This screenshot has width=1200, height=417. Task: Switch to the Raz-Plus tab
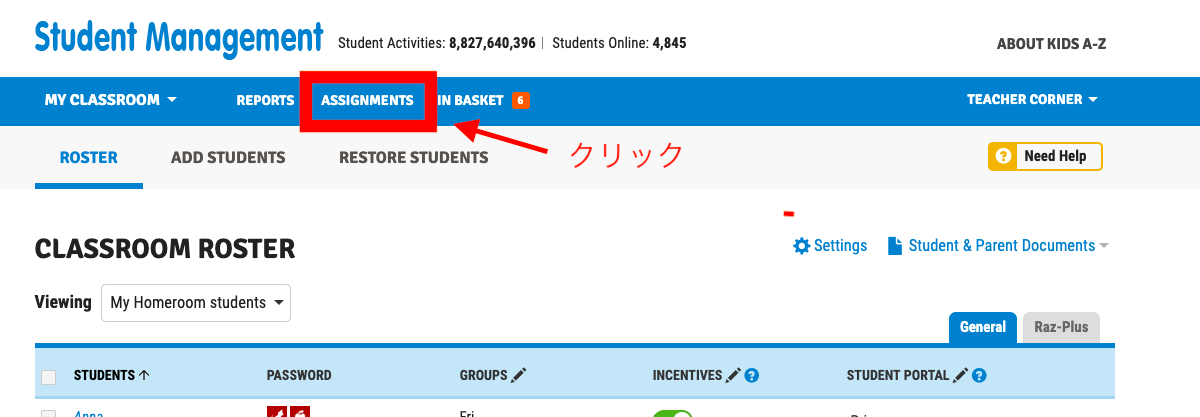[1061, 328]
